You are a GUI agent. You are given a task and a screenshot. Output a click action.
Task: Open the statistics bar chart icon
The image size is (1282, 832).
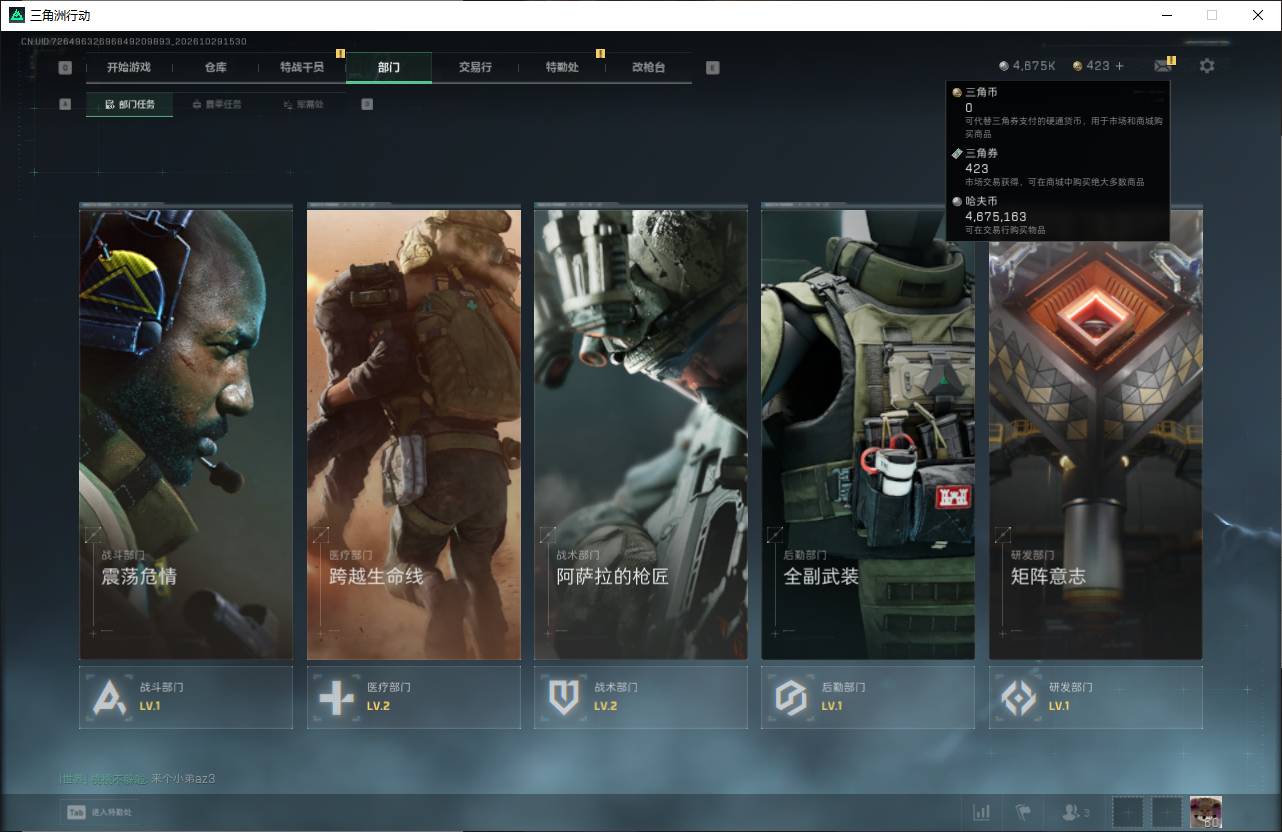click(x=982, y=812)
